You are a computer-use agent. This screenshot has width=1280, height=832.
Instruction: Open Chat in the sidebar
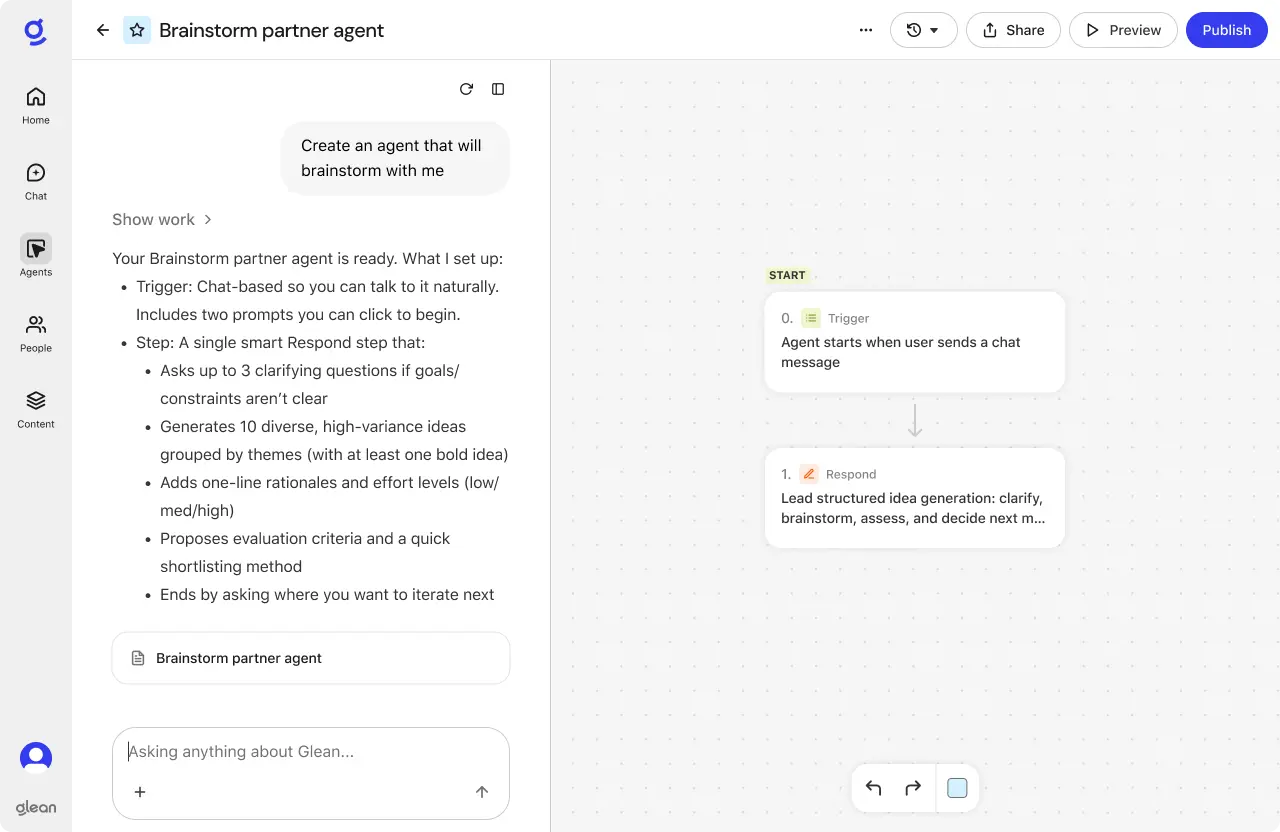36,181
